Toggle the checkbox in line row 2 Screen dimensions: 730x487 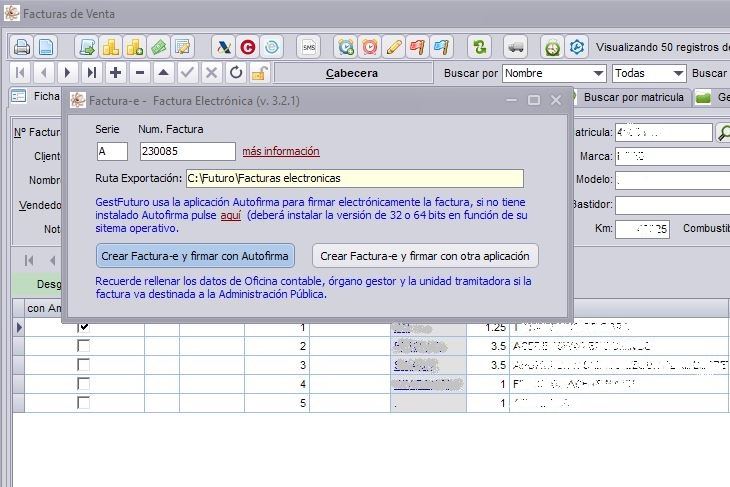(x=83, y=346)
